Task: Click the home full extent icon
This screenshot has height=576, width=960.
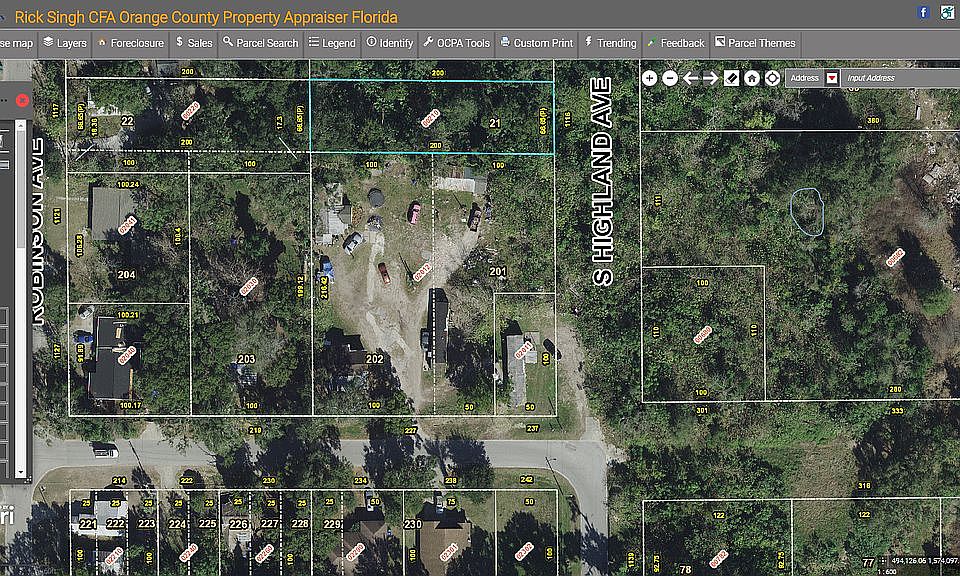Action: [752, 78]
